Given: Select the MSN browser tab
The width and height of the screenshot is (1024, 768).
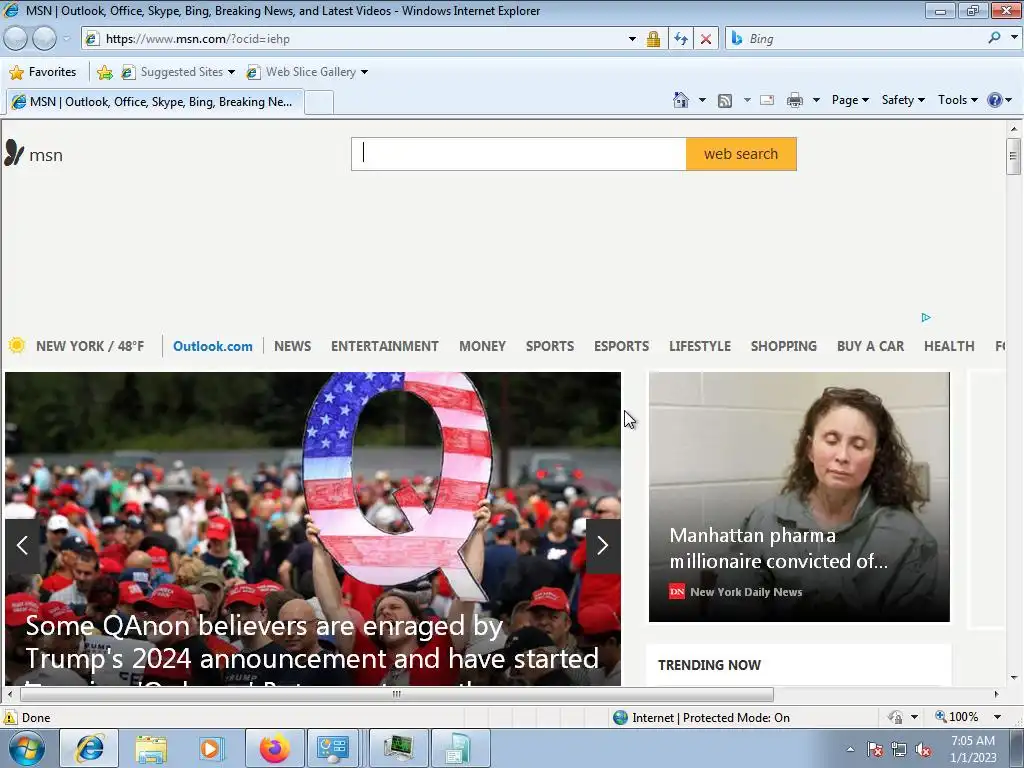Looking at the screenshot, I should pyautogui.click(x=155, y=102).
